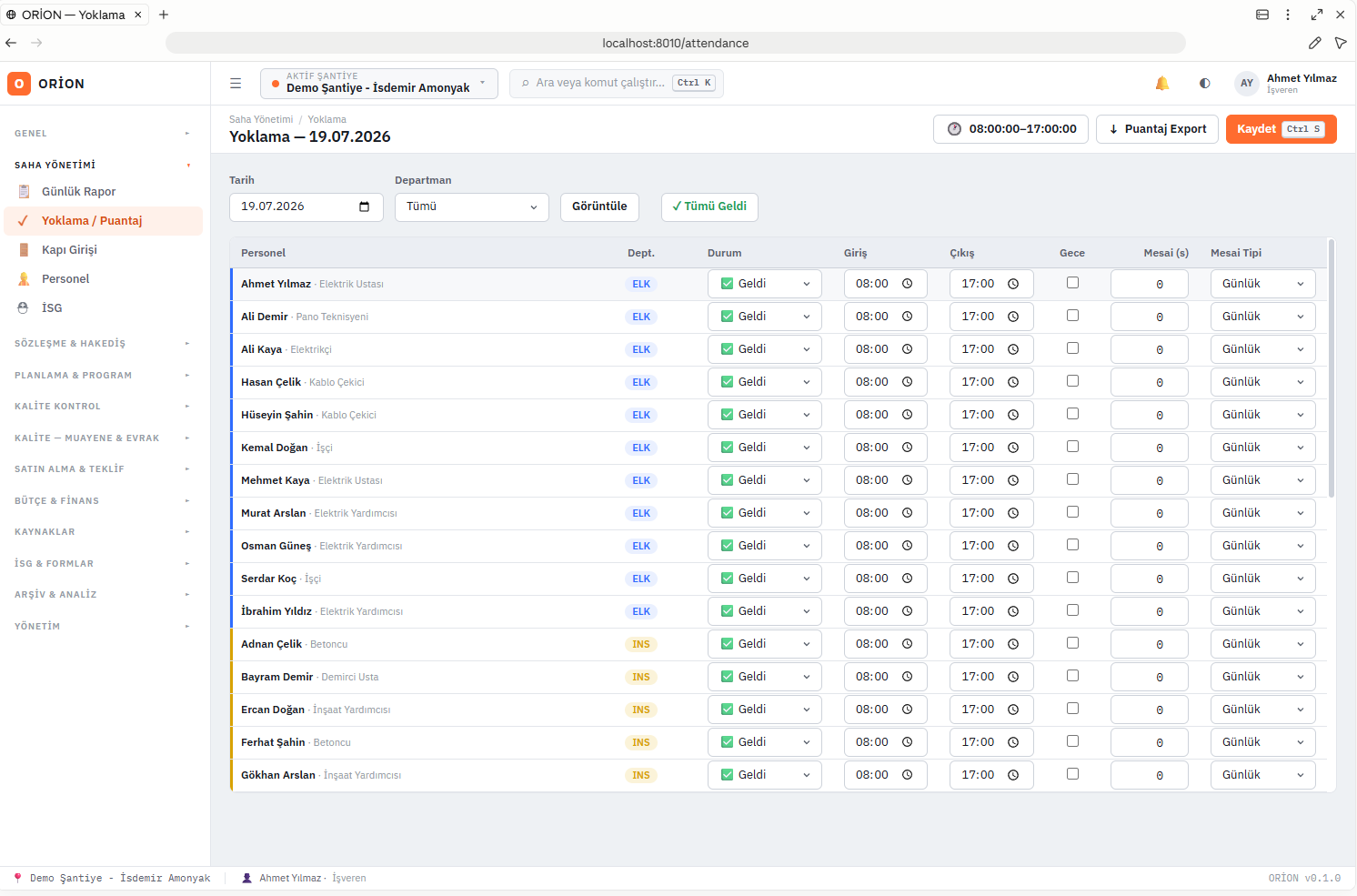Screen dimensions: 1357x896
Task: Open calendar picker in Tarih field
Action: 365,206
